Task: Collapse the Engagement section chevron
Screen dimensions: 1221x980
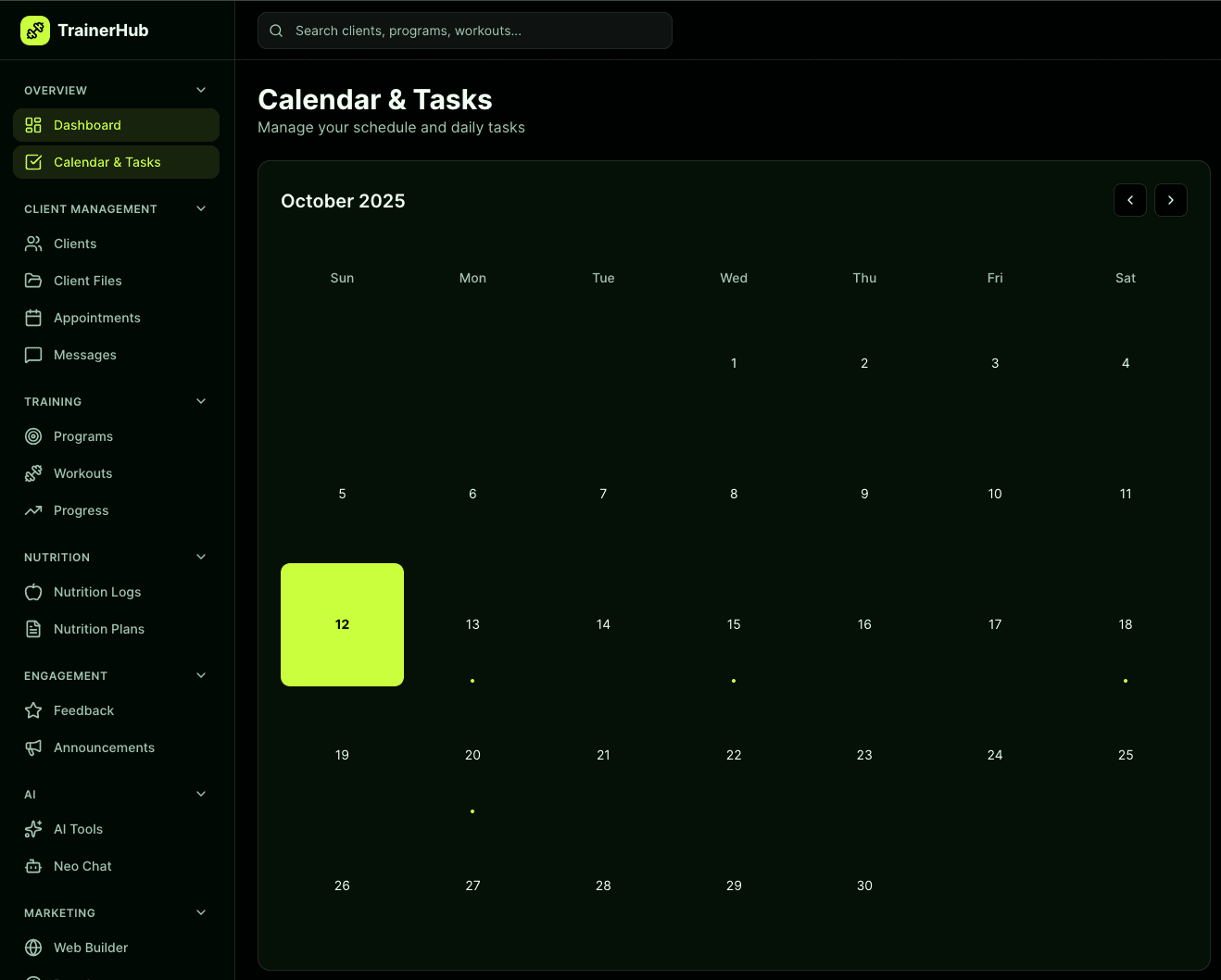Action: 200,675
